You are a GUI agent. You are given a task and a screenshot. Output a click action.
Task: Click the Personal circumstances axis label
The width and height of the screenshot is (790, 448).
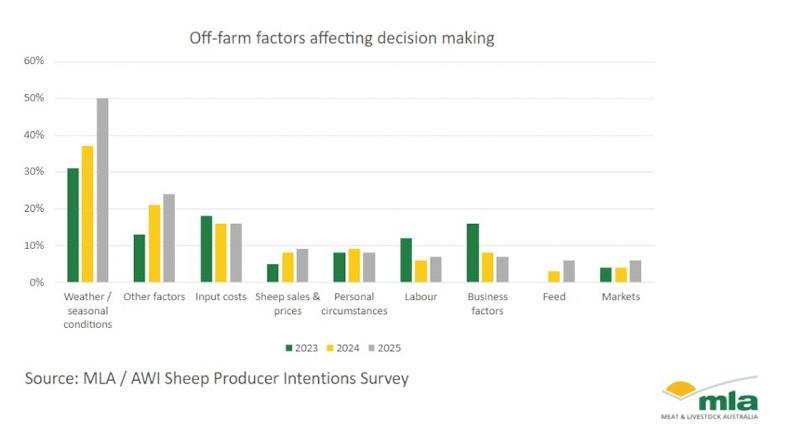pyautogui.click(x=354, y=303)
